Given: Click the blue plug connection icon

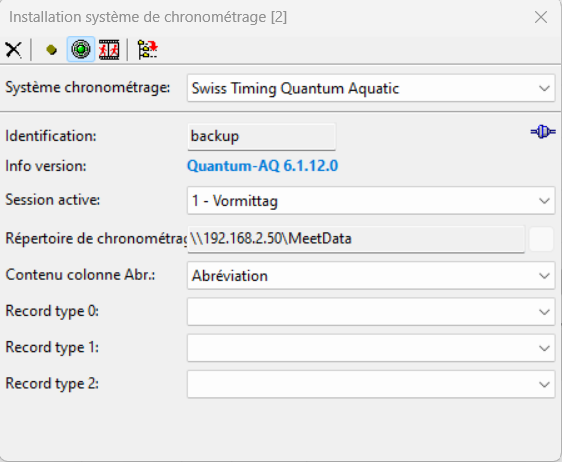Looking at the screenshot, I should (543, 132).
